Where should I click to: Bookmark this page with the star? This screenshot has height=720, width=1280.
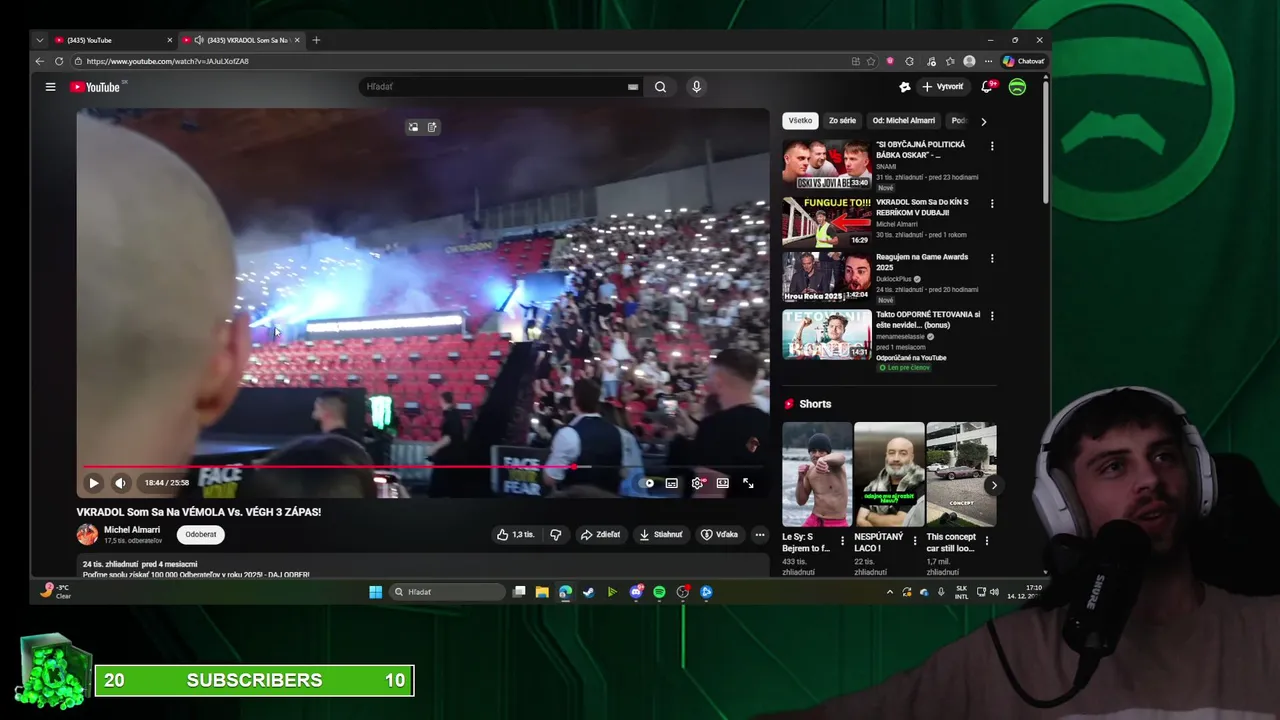click(x=872, y=61)
